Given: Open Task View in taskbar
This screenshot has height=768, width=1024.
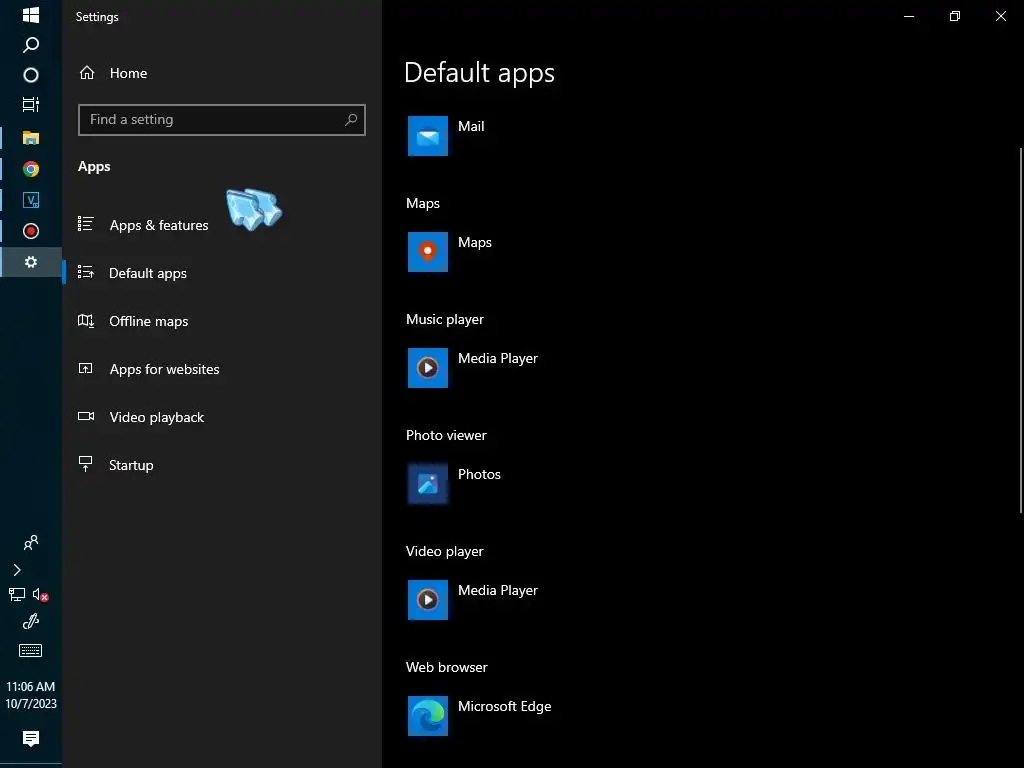Looking at the screenshot, I should click(x=31, y=104).
